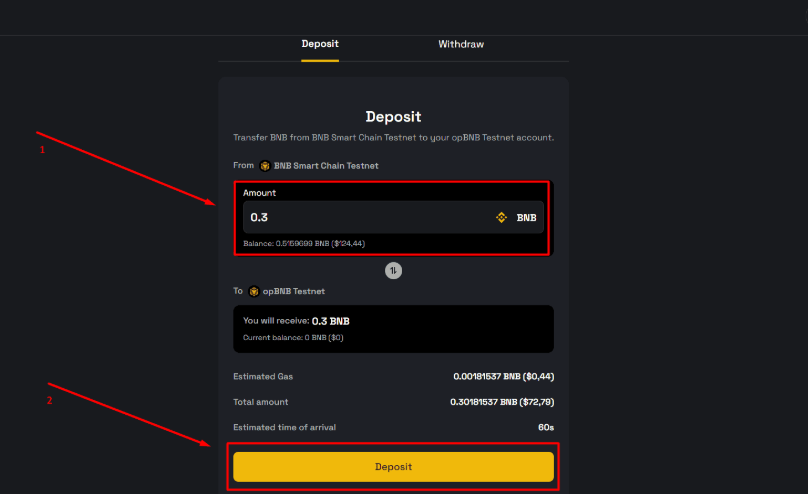This screenshot has height=494, width=808.
Task: Click the Estimated Gas value 0.00181537 BNB
Action: coord(503,377)
